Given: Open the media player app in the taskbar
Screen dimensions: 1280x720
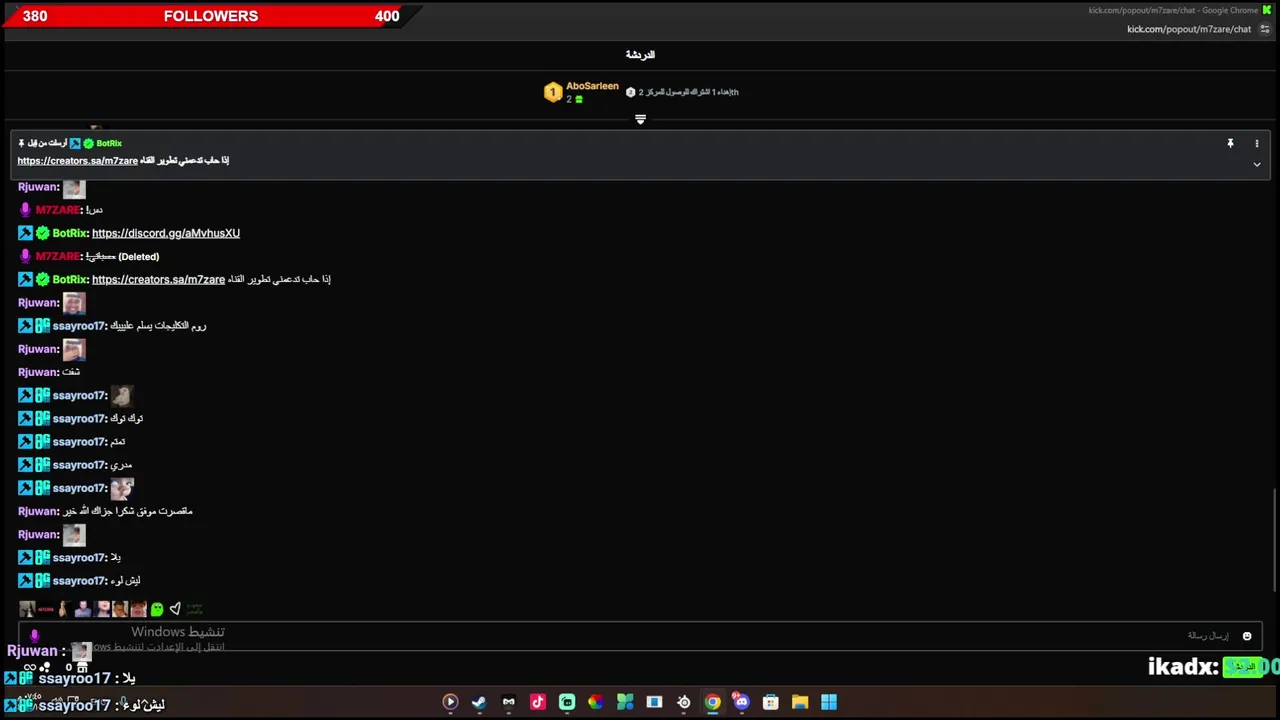Looking at the screenshot, I should pyautogui.click(x=450, y=702).
